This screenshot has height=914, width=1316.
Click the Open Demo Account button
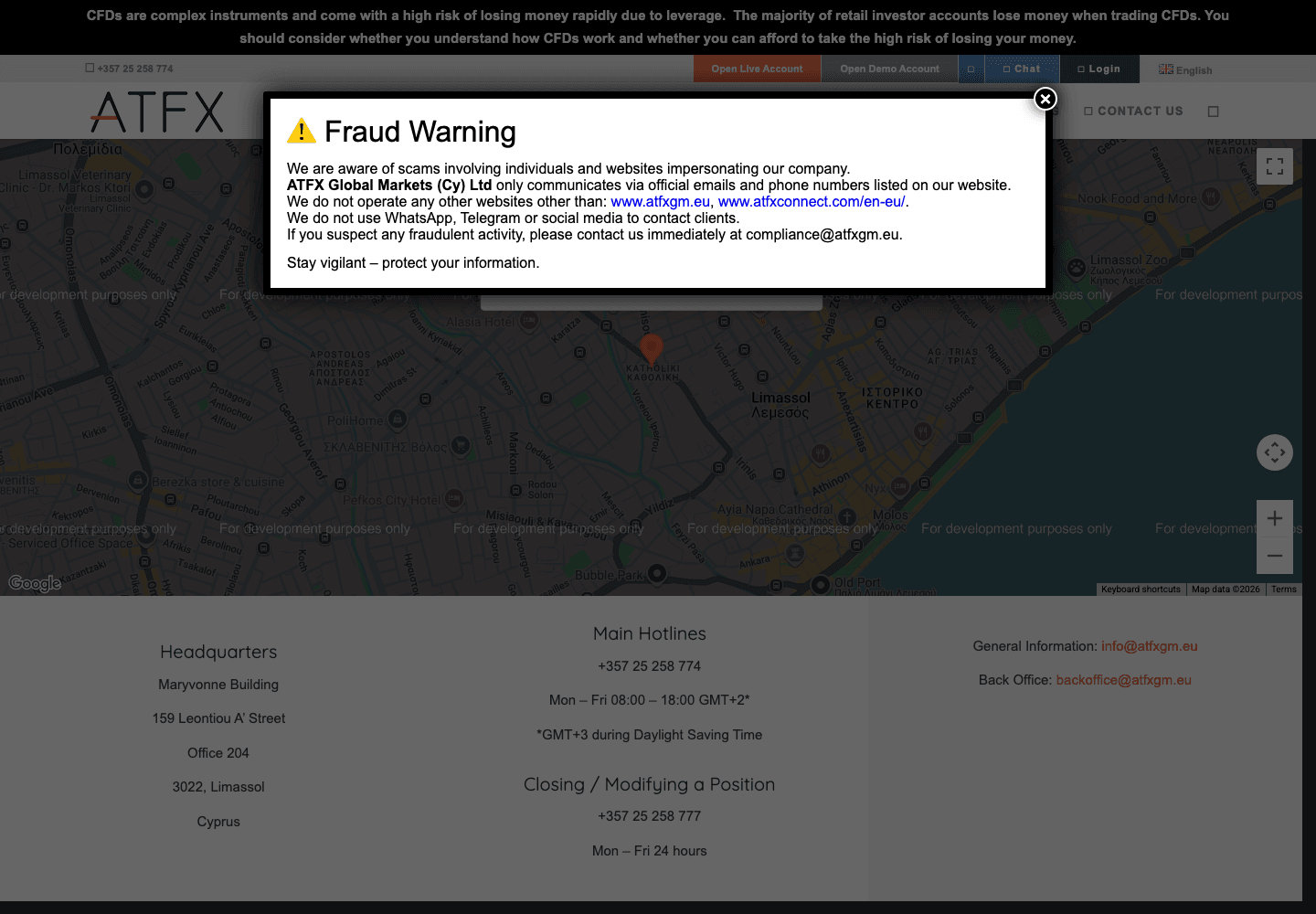click(889, 69)
